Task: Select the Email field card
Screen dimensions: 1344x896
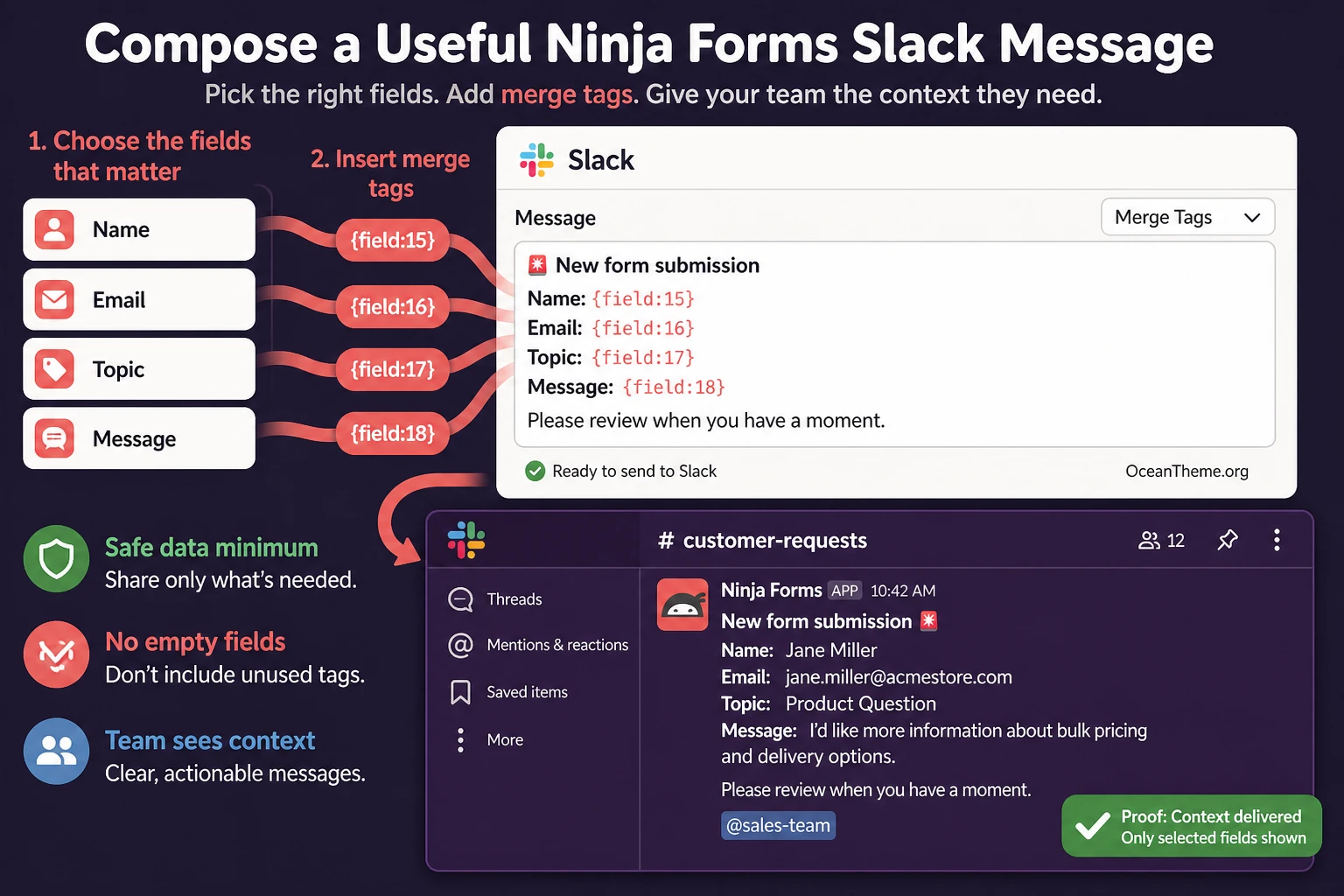Action: click(139, 299)
